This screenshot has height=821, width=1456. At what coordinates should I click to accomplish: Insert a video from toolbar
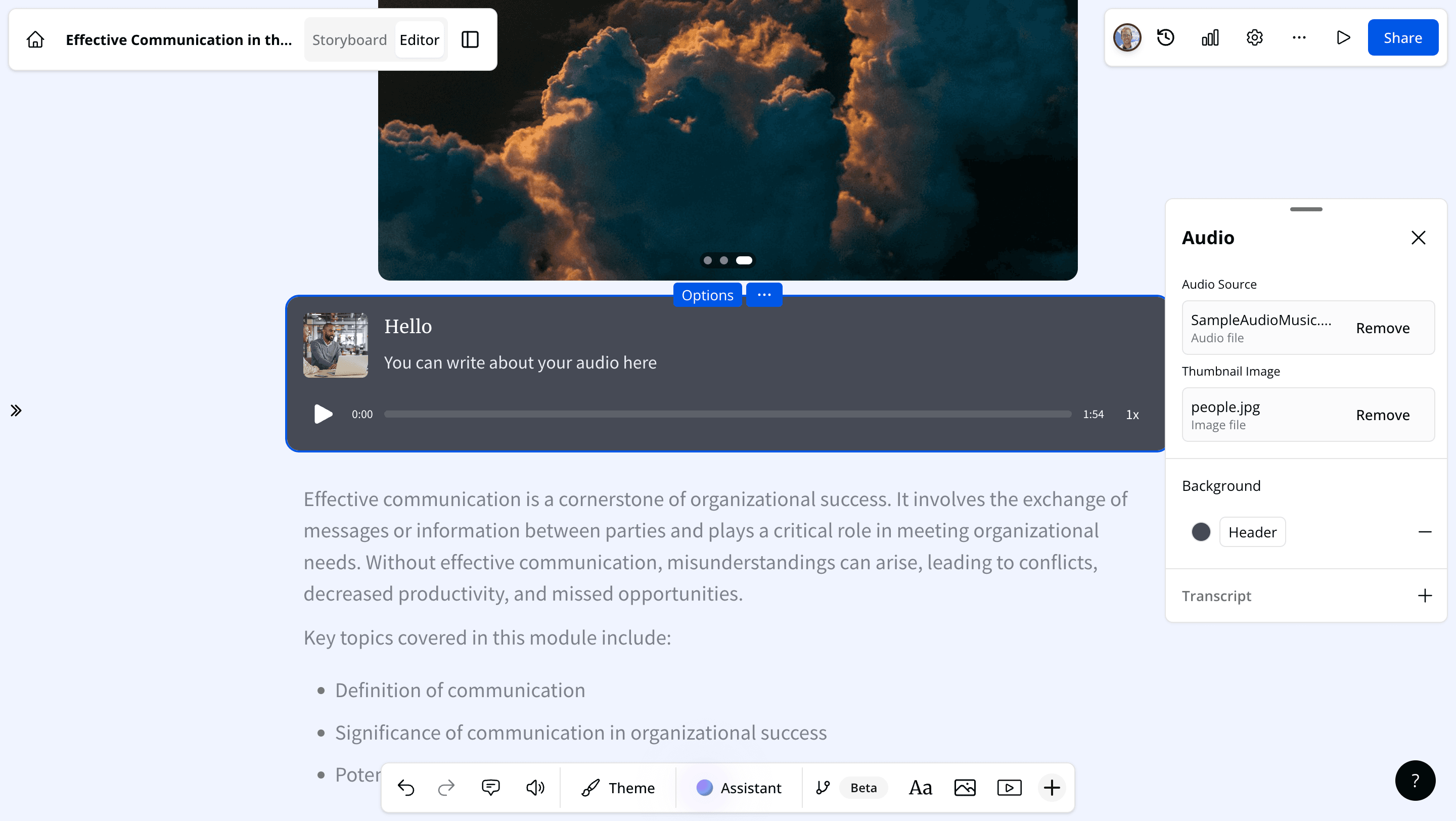click(x=1009, y=788)
